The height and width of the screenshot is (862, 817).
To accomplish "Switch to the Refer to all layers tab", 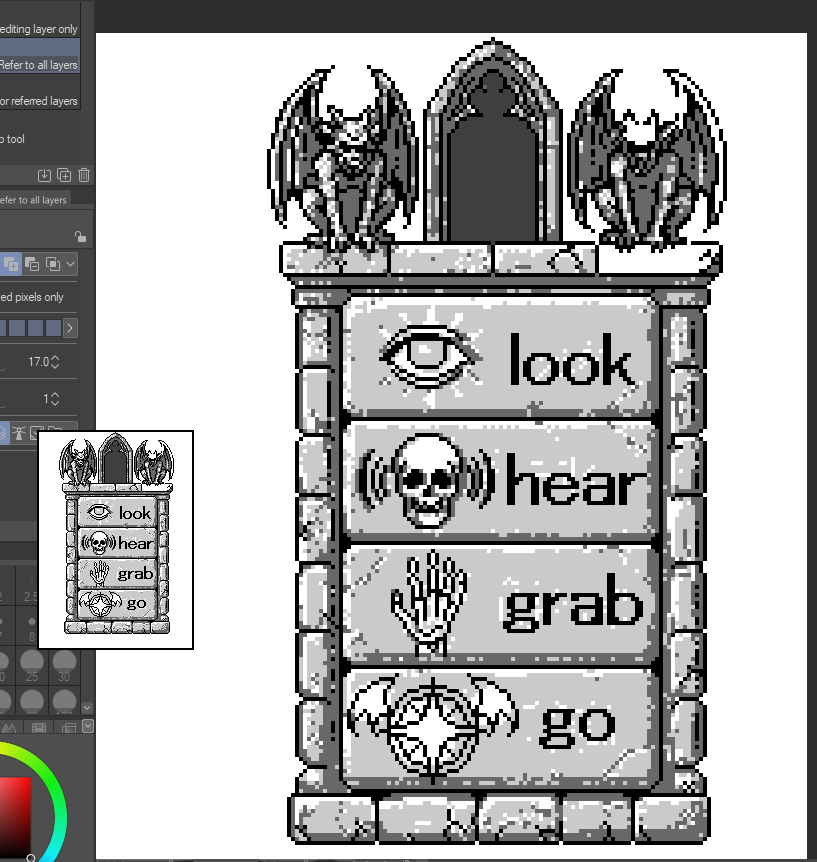I will click(x=34, y=200).
